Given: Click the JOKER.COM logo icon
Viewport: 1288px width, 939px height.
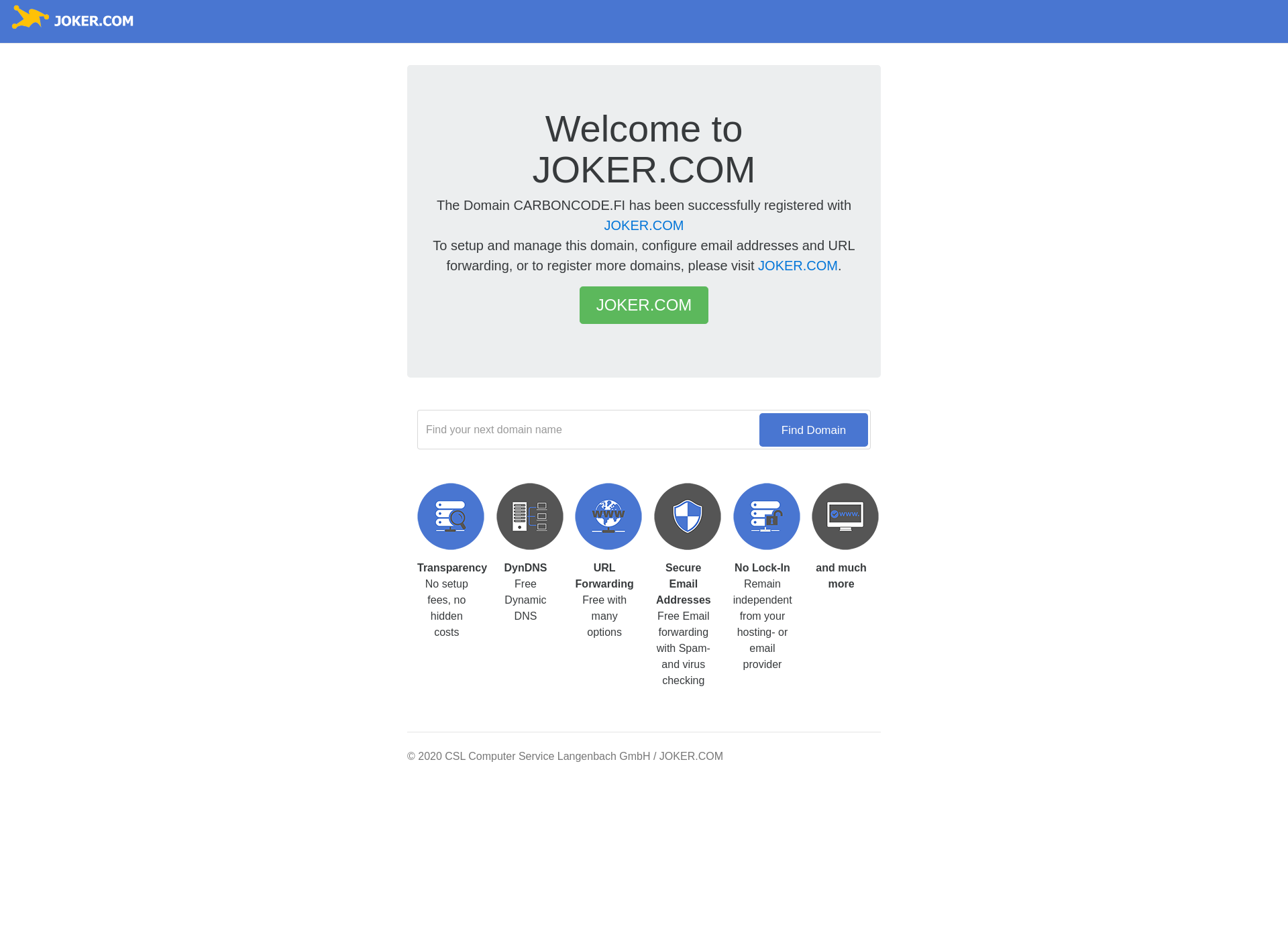Looking at the screenshot, I should tap(30, 20).
